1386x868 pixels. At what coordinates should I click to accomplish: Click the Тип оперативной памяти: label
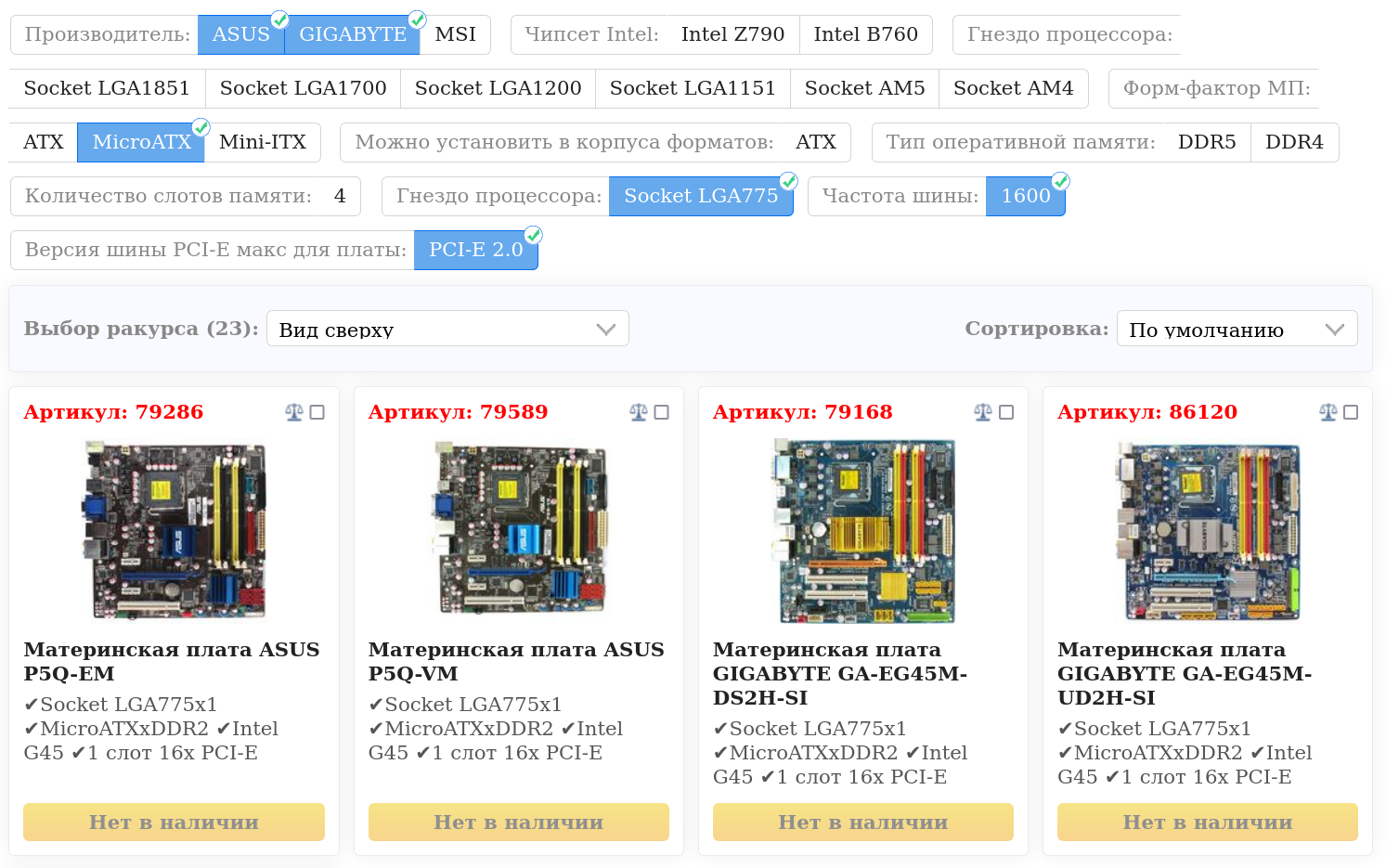(1021, 142)
